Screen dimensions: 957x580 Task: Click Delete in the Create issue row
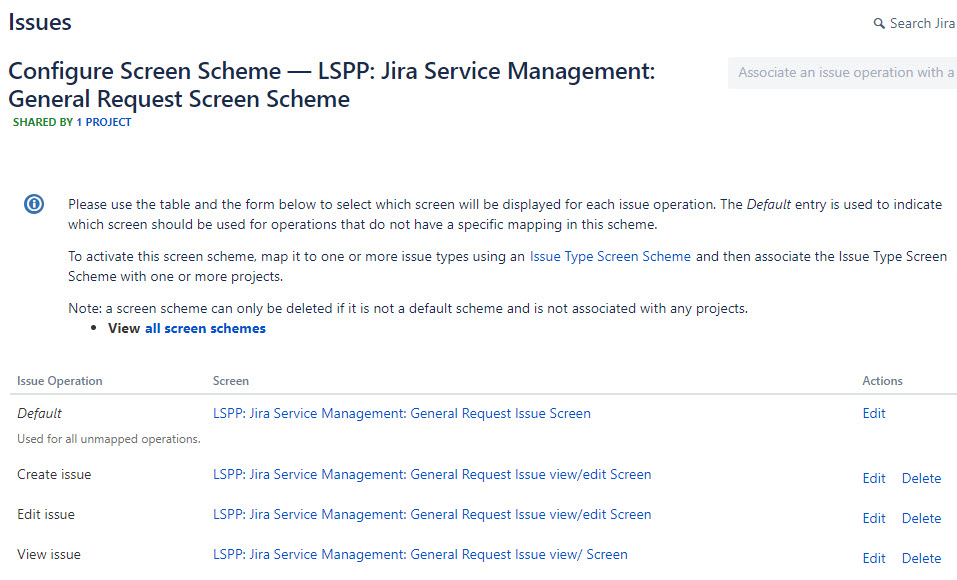coord(922,478)
